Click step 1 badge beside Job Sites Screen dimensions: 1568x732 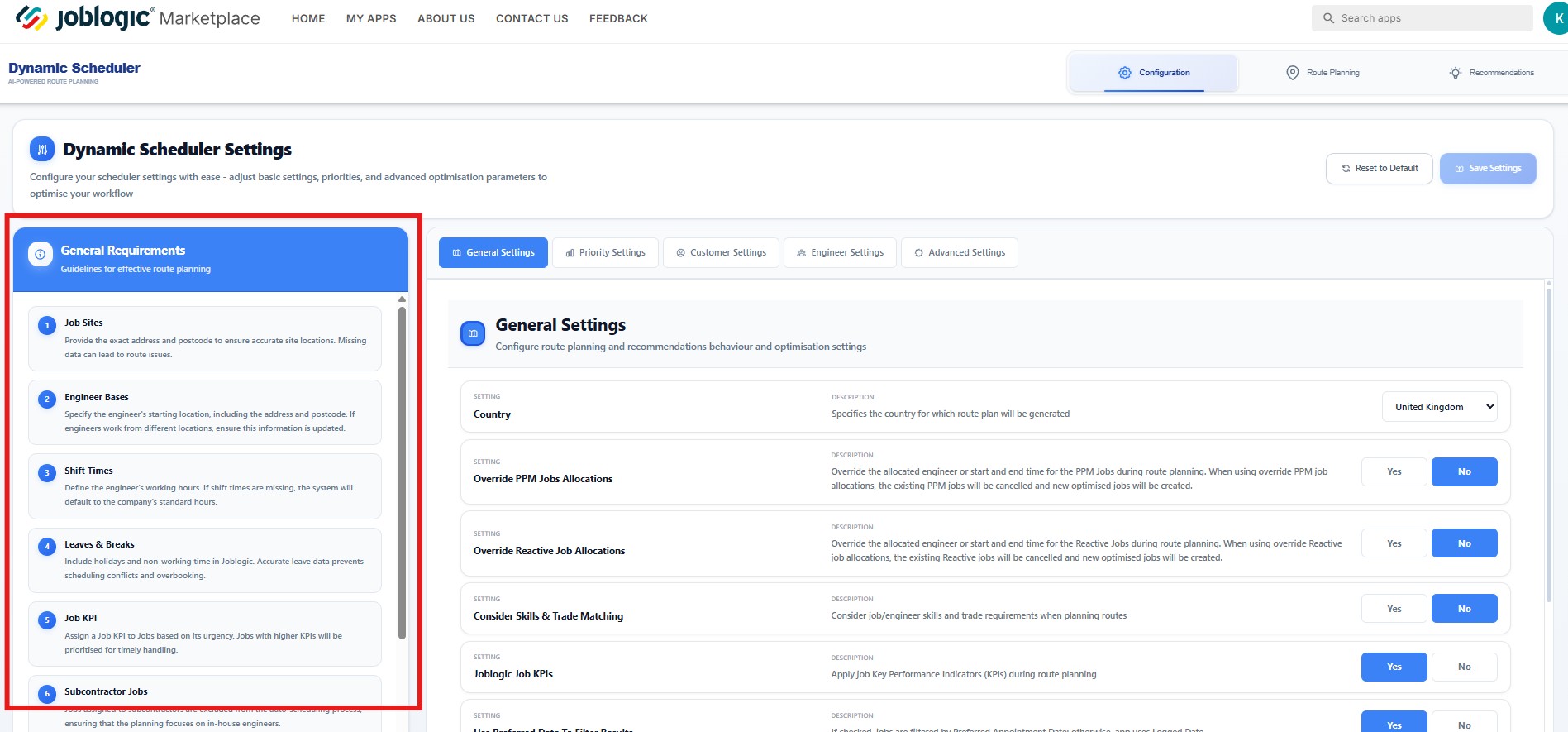tap(47, 326)
